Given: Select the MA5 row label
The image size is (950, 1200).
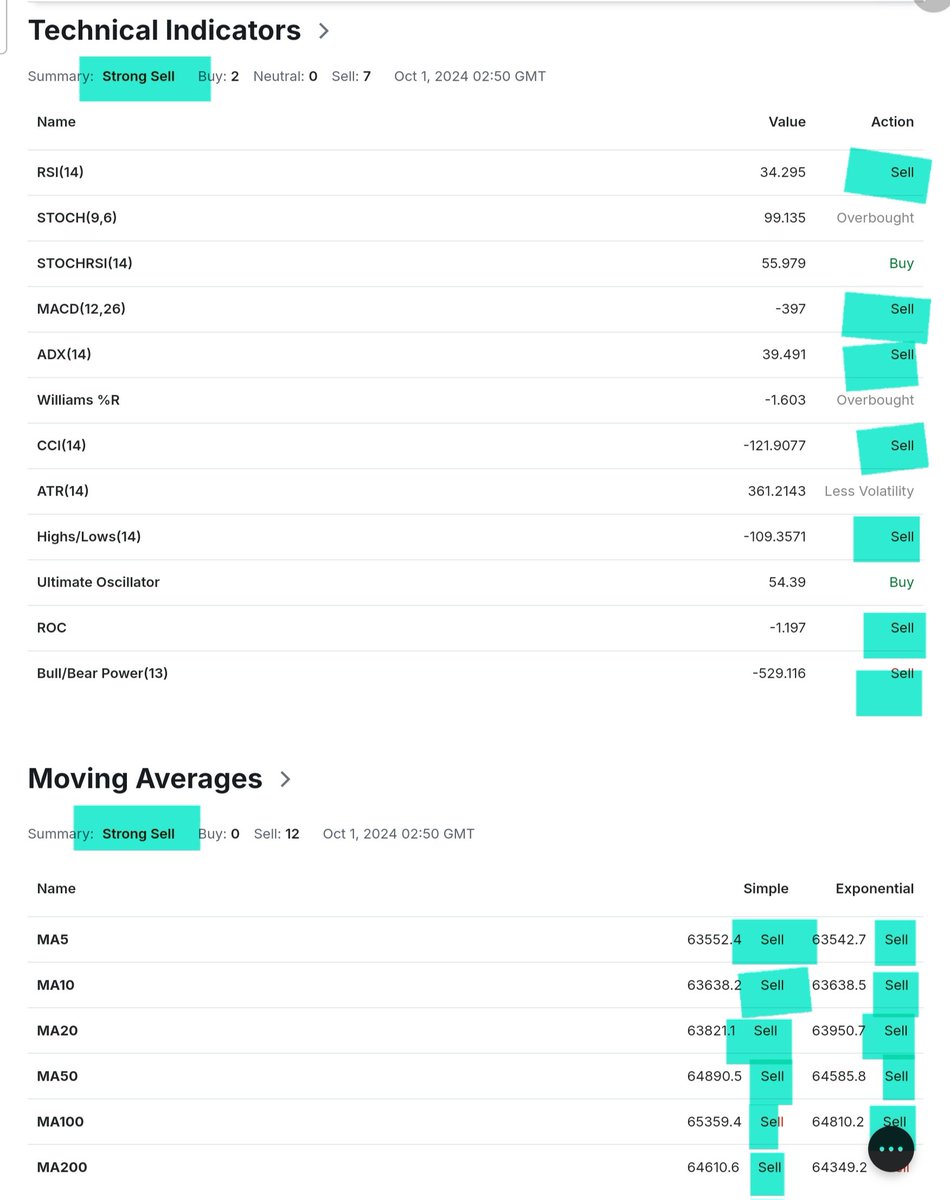Looking at the screenshot, I should (x=53, y=940).
